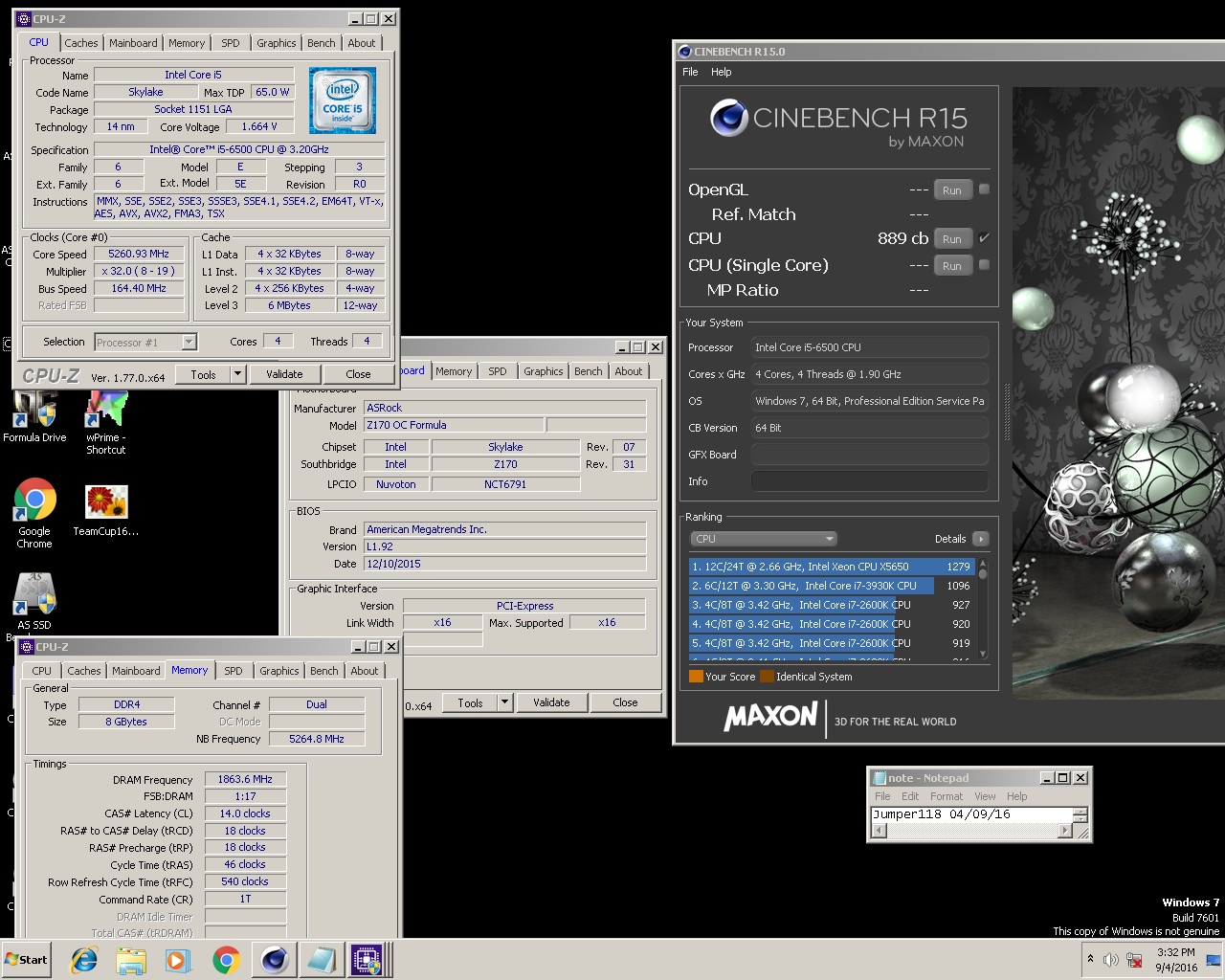1225x980 pixels.
Task: Switch to Notepad taskbar icon
Action: tap(321, 959)
